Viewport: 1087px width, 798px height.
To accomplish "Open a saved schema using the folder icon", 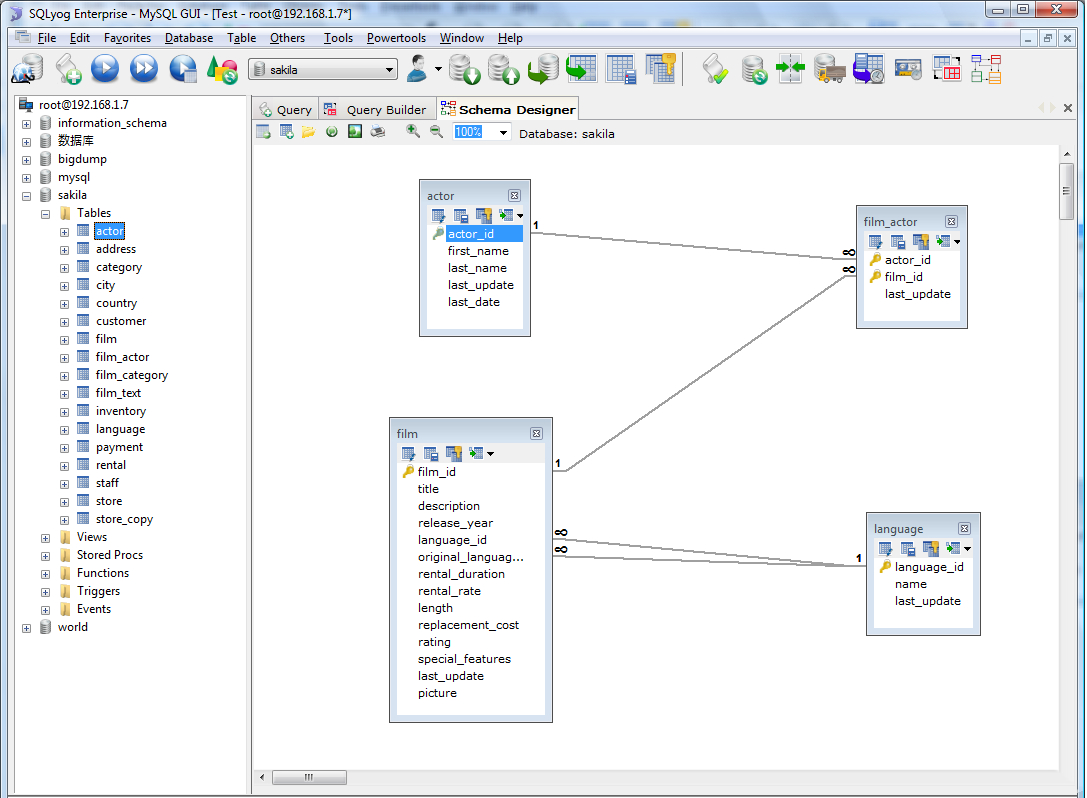I will (311, 131).
